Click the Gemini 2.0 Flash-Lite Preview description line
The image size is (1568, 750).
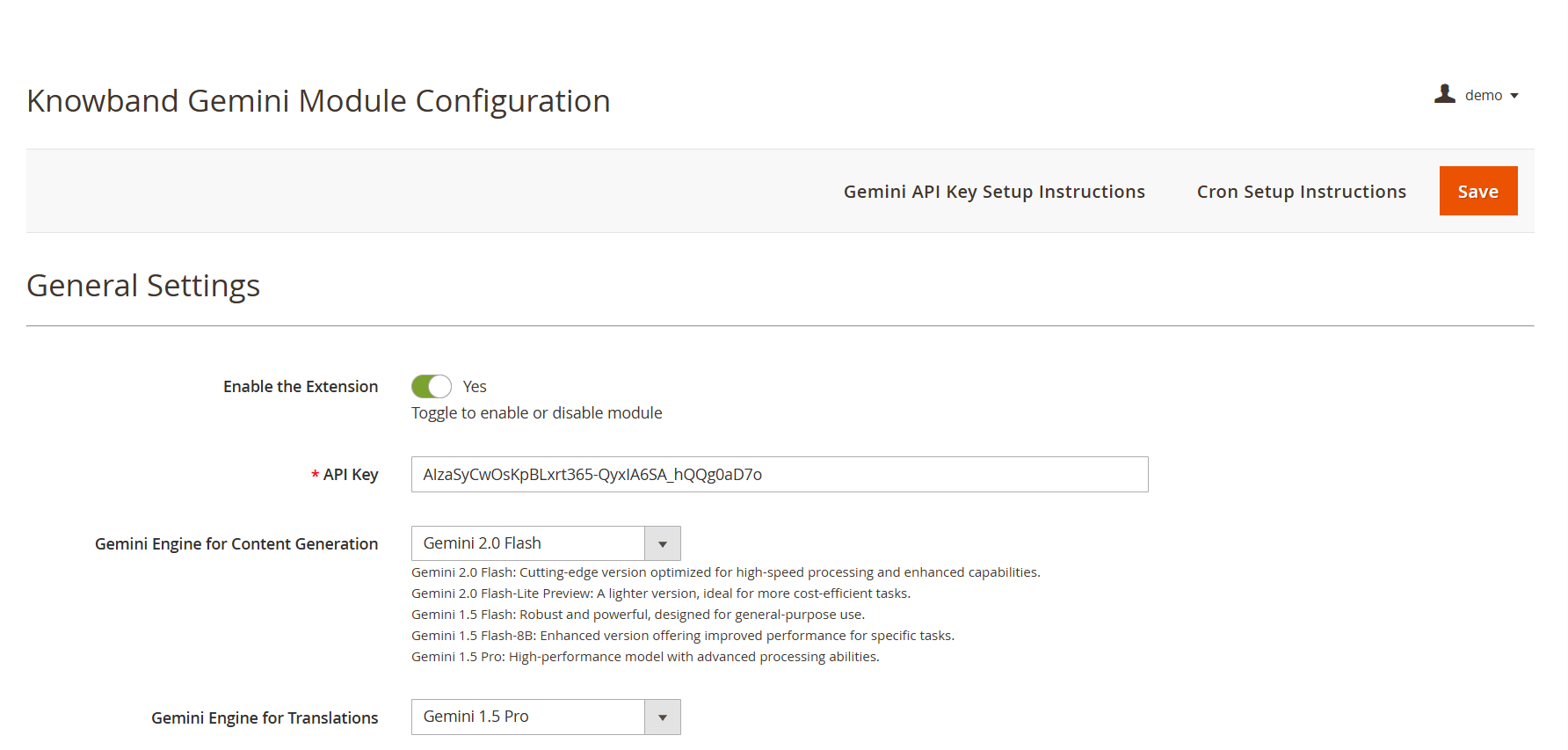click(x=661, y=593)
